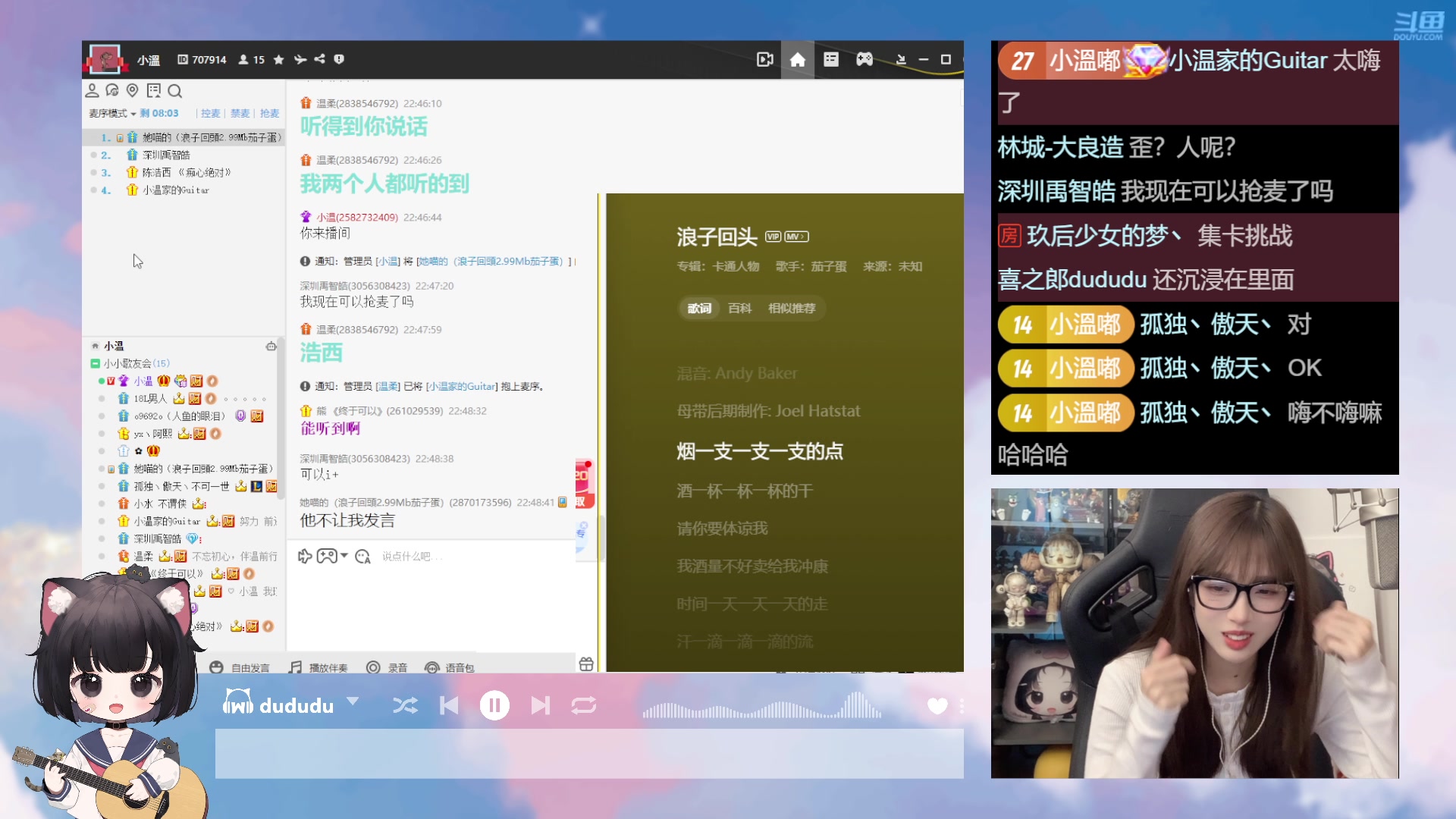Open the dropdown arrow beside the chat gamepad icon

[344, 556]
